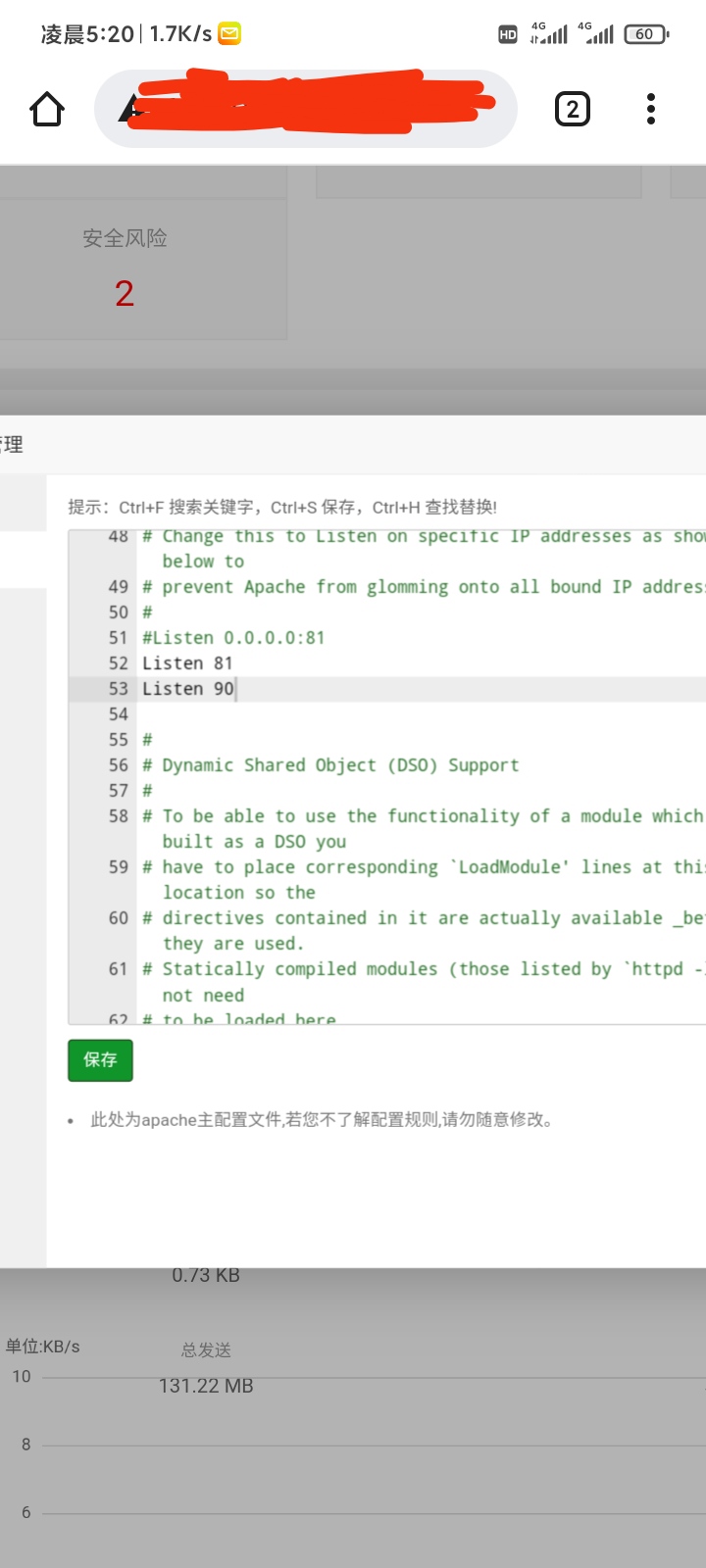
Task: Click the Dynamic Shared Object comment line
Action: [330, 765]
